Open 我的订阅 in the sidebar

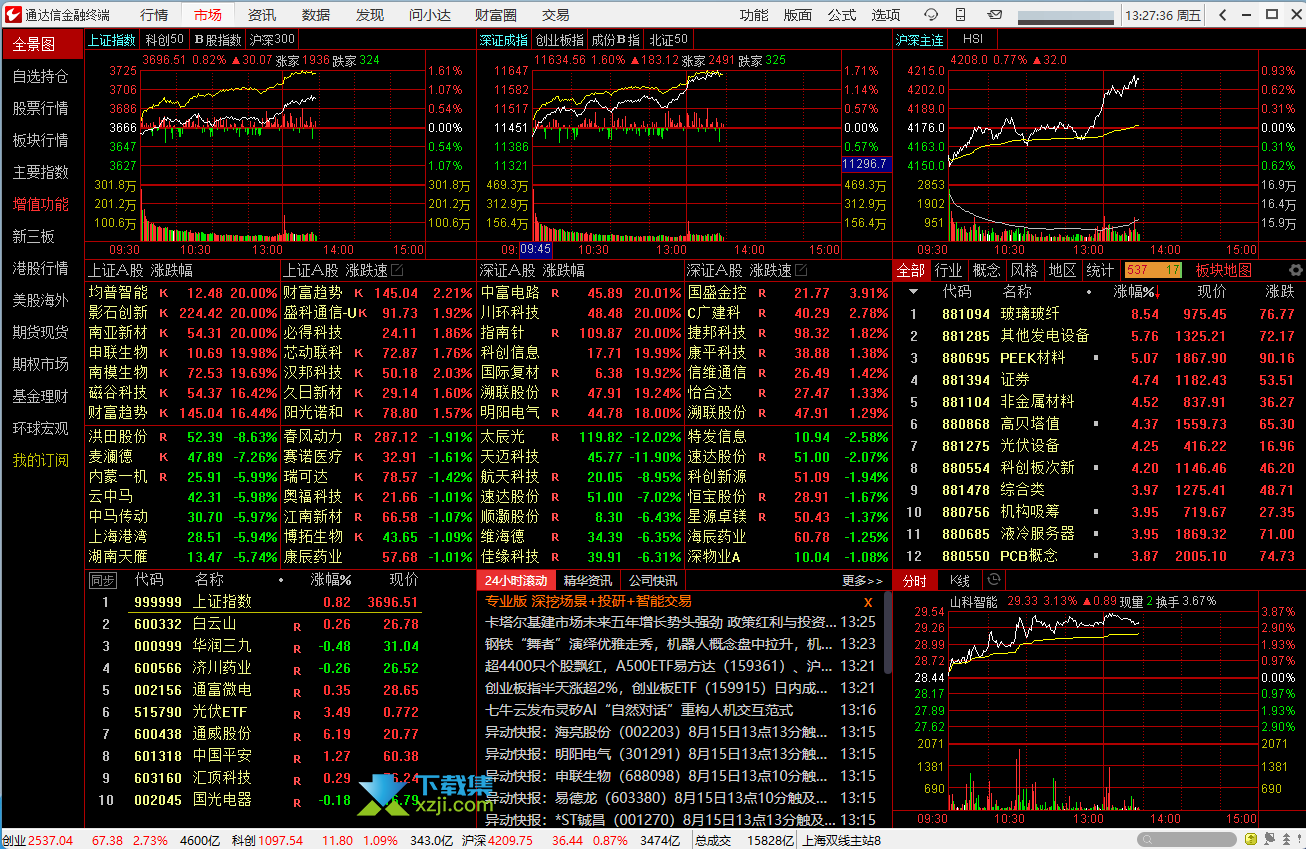click(41, 460)
